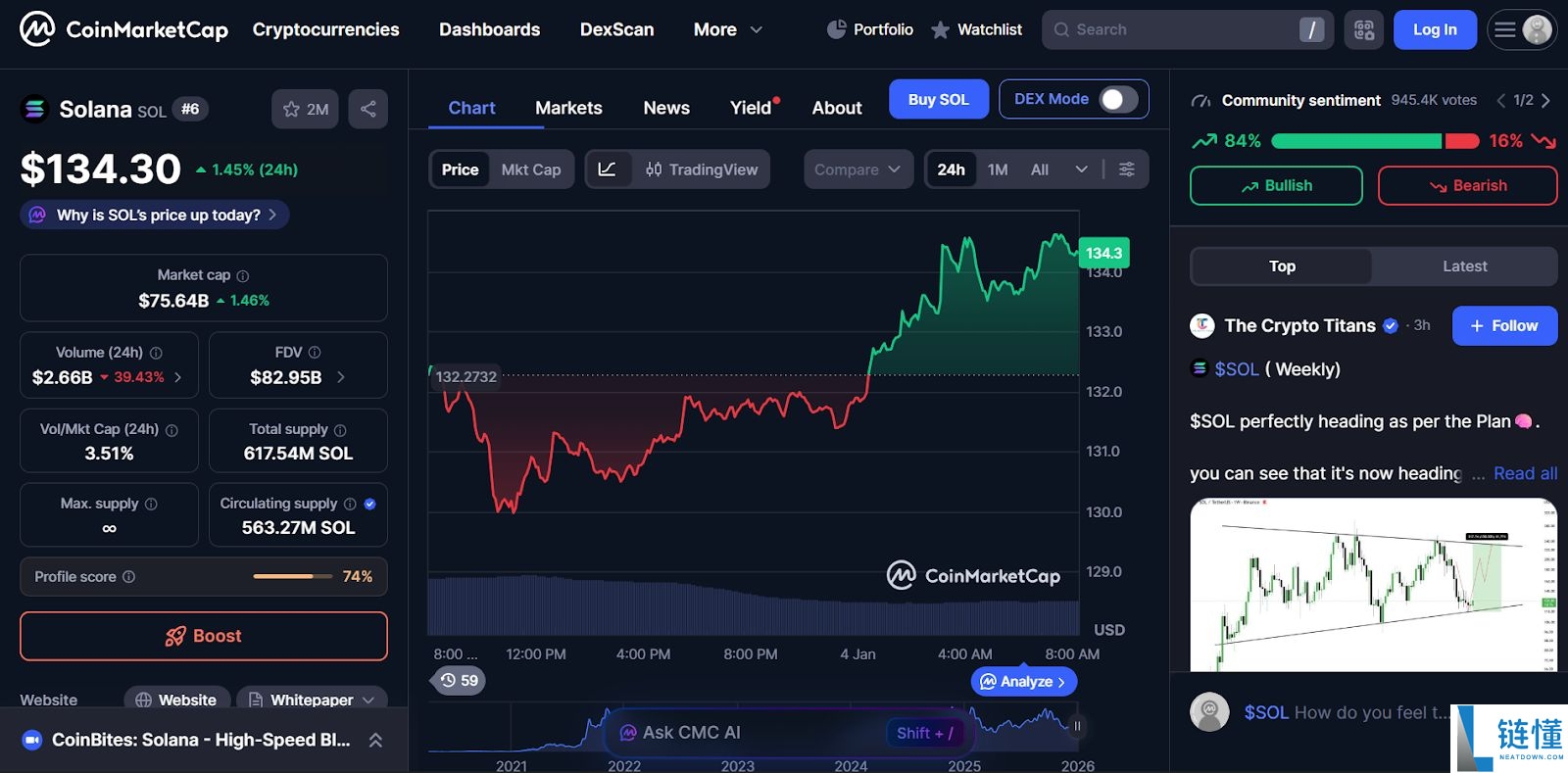Select the 24h time range

click(x=951, y=169)
